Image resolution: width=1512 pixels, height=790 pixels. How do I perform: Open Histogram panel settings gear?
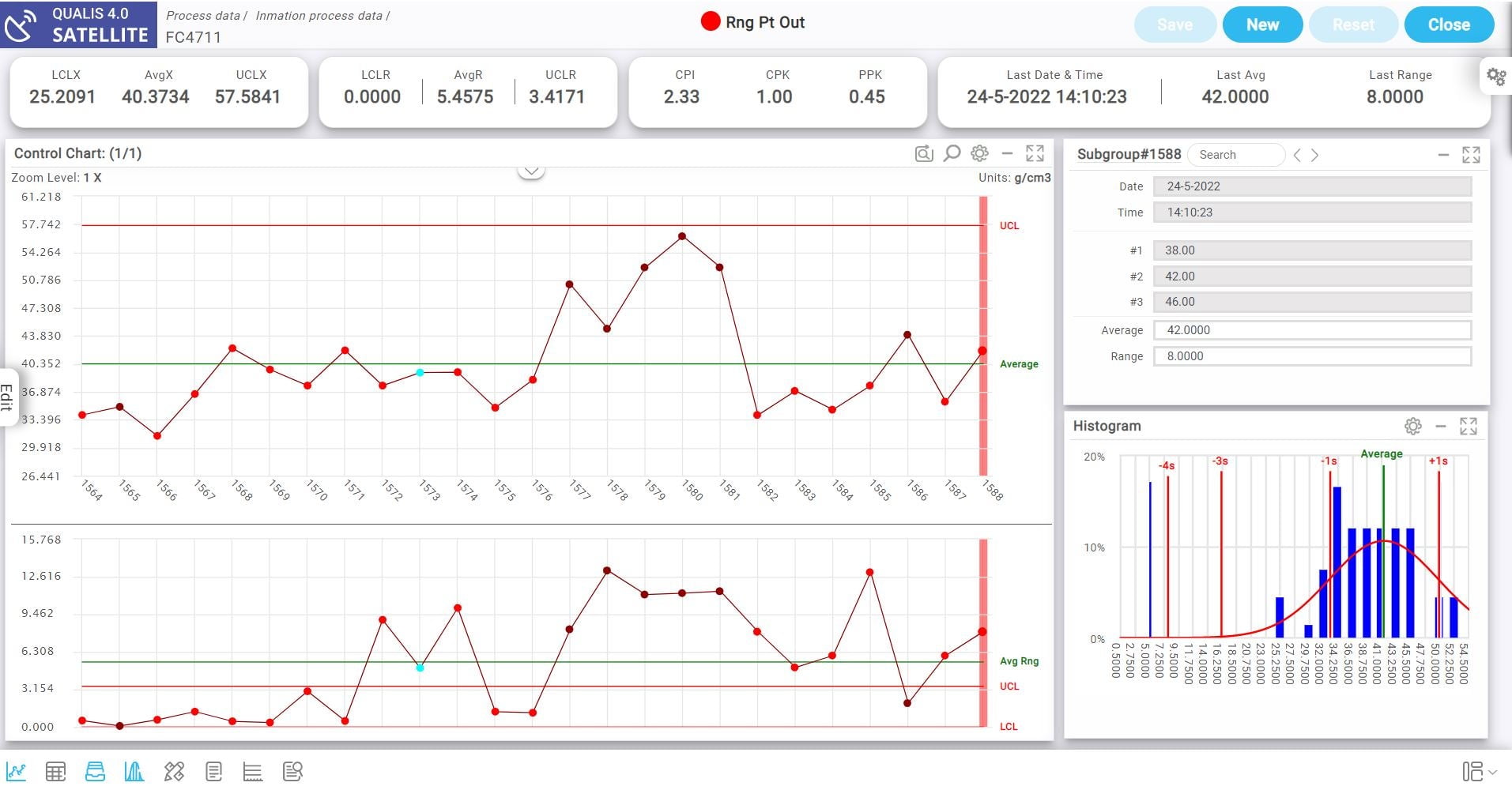(x=1412, y=427)
